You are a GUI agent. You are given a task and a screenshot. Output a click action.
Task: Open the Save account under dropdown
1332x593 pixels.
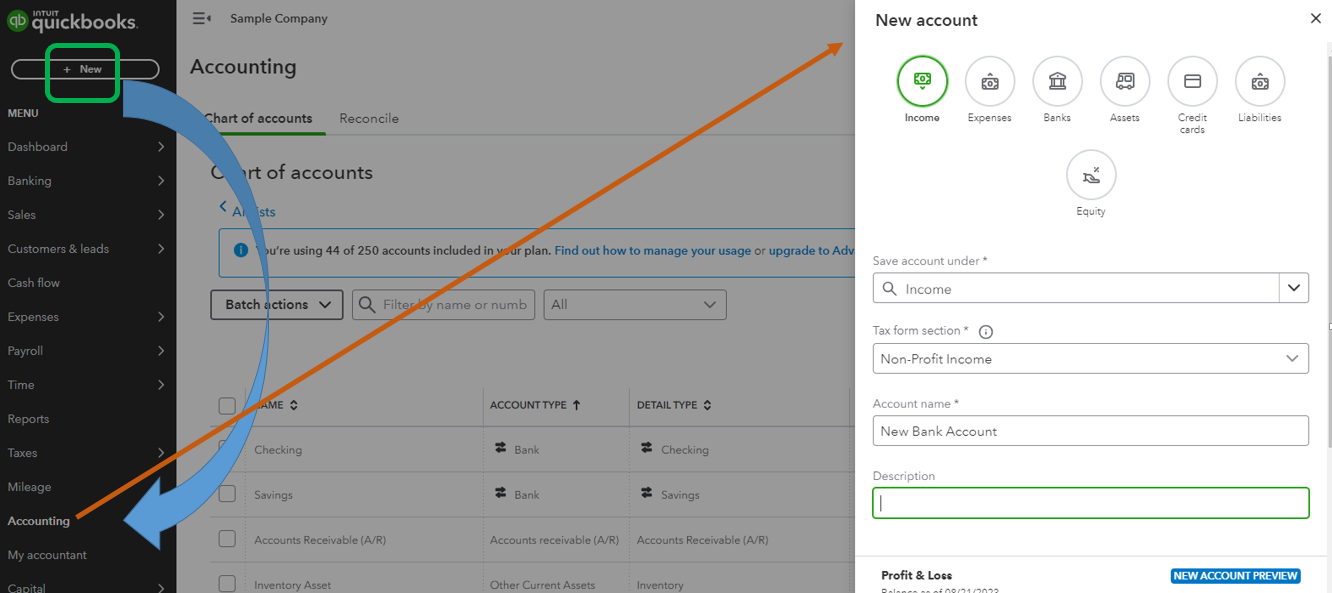pyautogui.click(x=1294, y=288)
